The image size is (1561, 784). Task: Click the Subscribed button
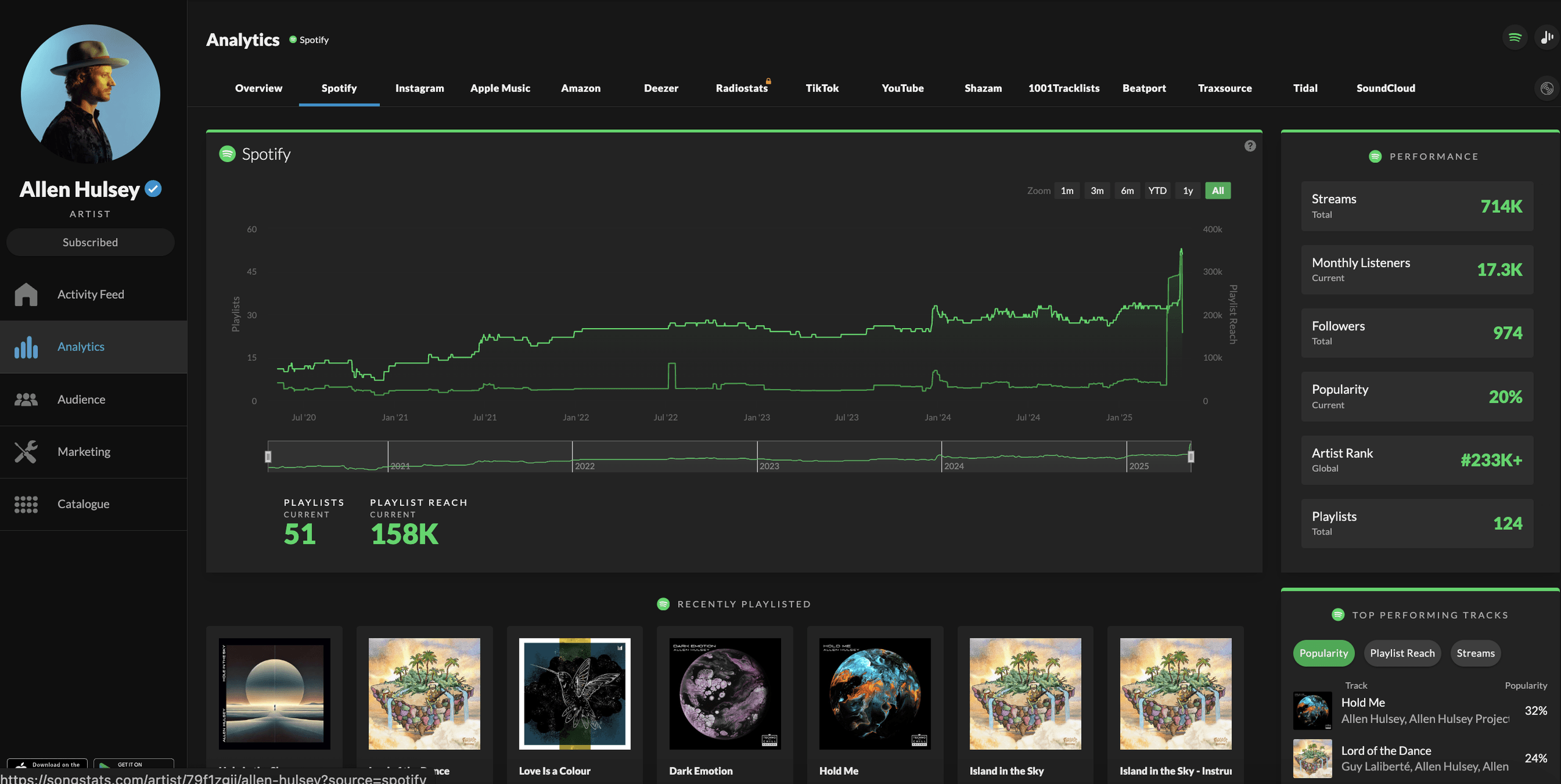click(x=90, y=242)
